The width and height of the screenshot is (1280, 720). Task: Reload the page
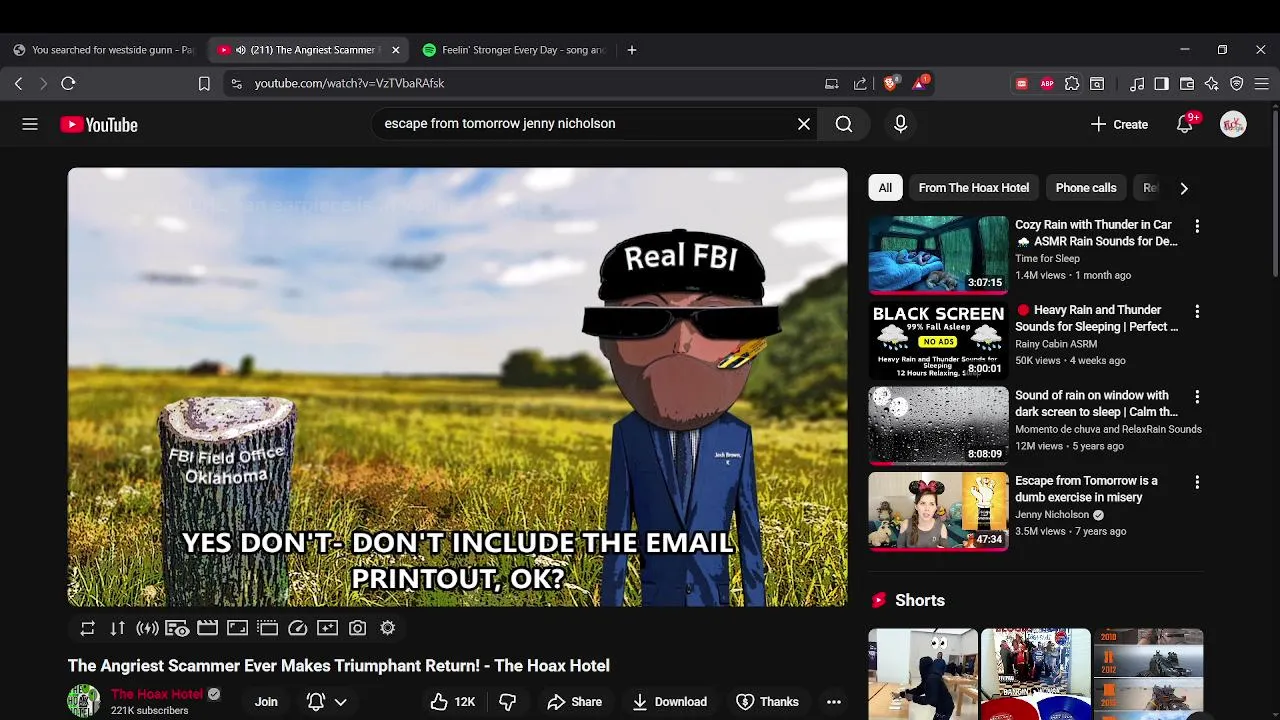68,84
